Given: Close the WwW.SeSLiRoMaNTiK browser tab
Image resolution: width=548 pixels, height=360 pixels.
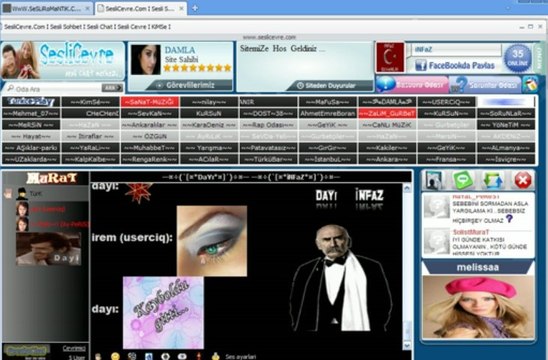Looking at the screenshot, I should coord(87,9).
